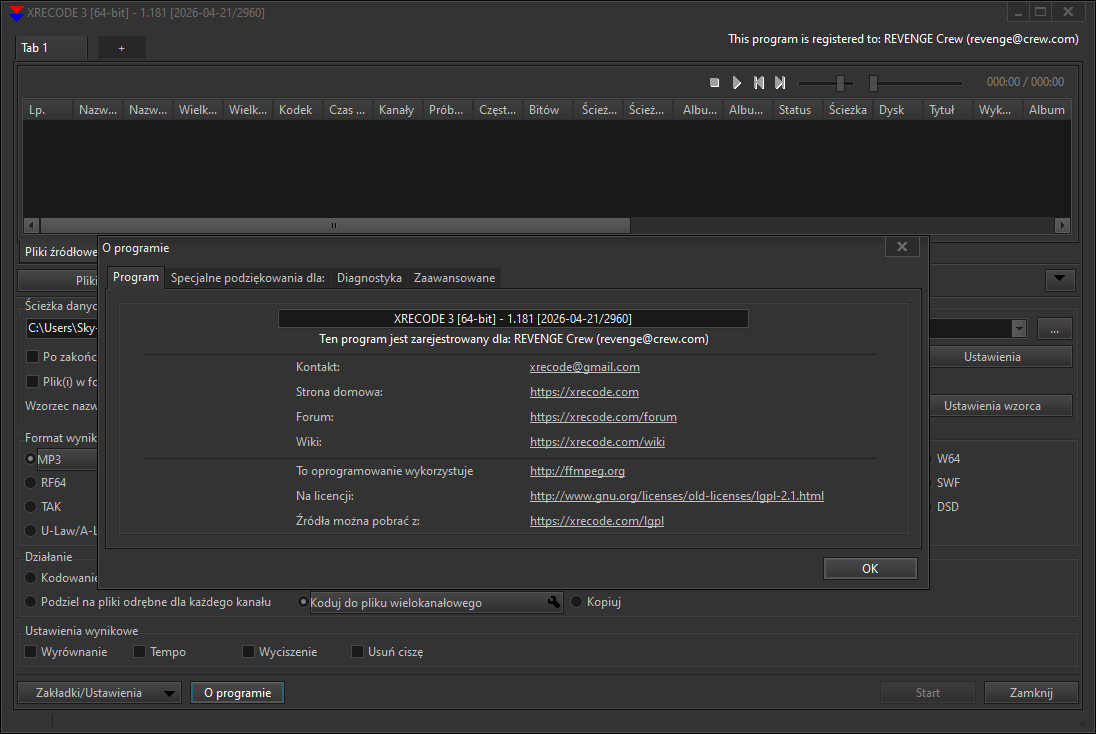
Task: Skip to previous track icon
Action: click(x=759, y=82)
